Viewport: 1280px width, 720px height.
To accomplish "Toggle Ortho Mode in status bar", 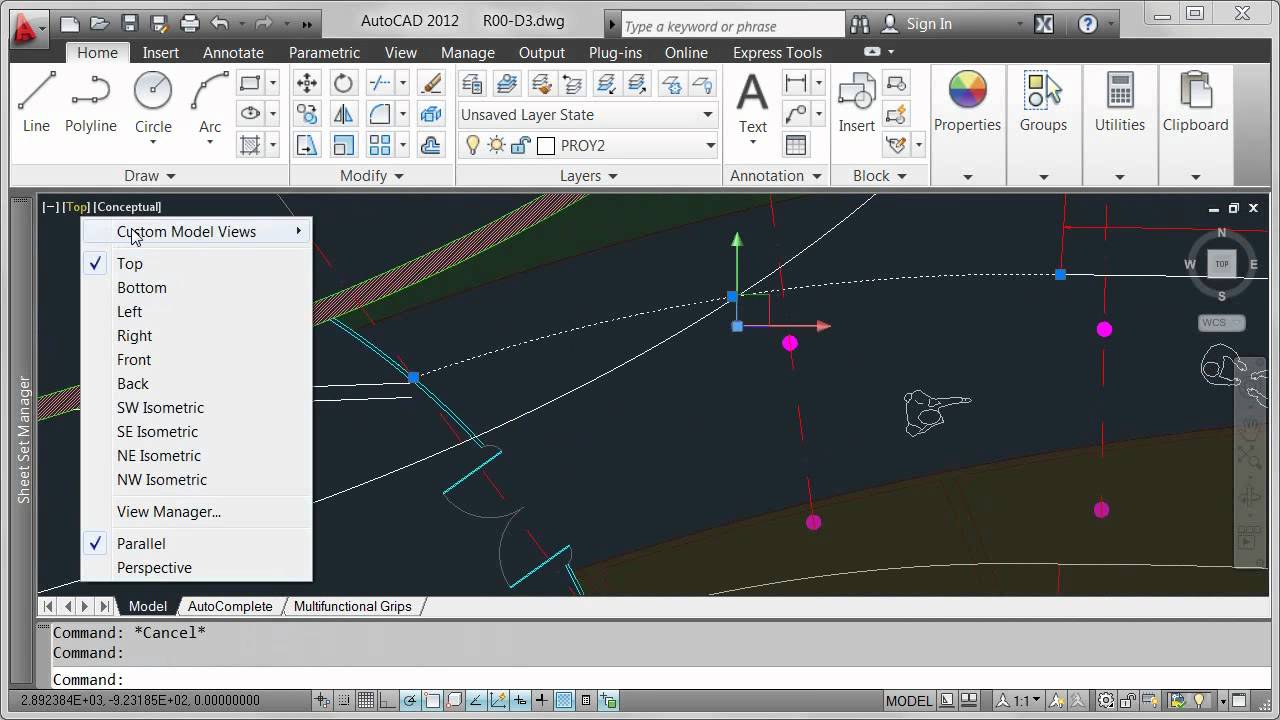I will (x=388, y=700).
